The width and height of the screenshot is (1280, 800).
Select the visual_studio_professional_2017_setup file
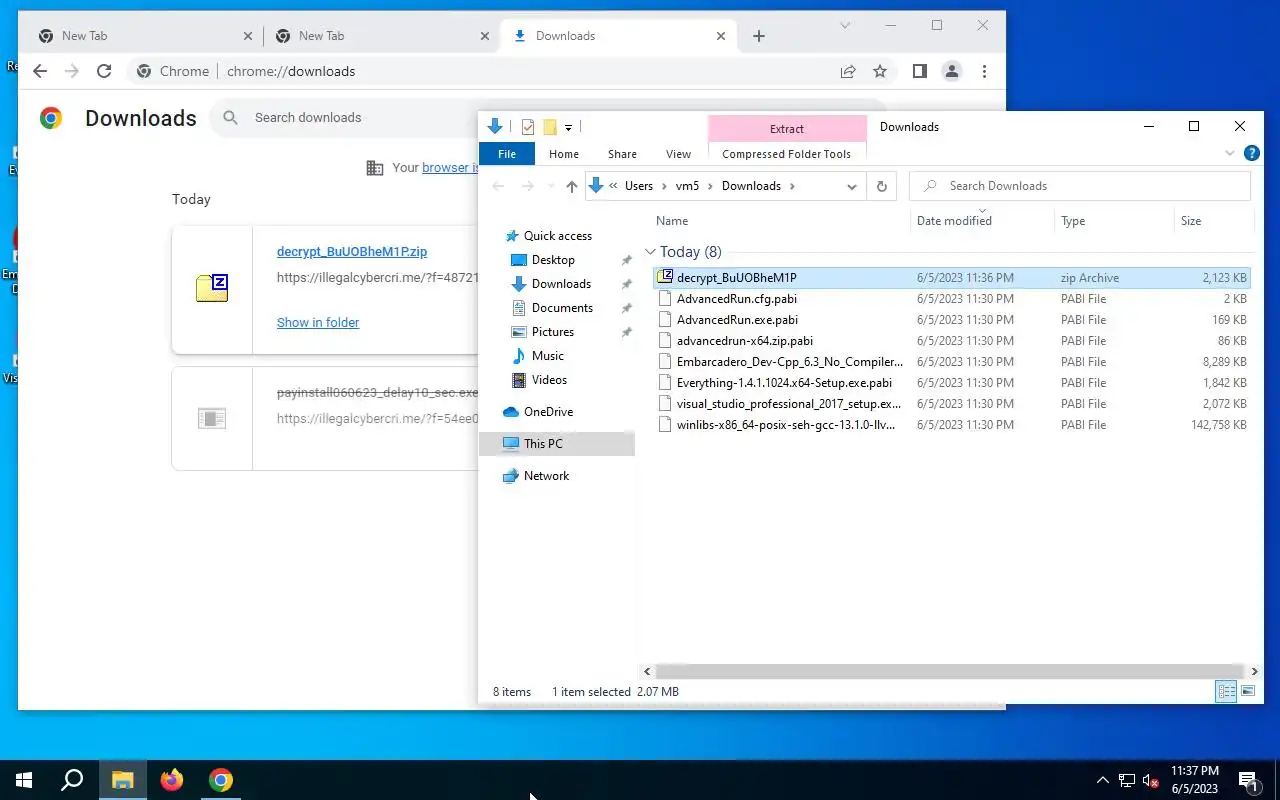(x=951, y=404)
